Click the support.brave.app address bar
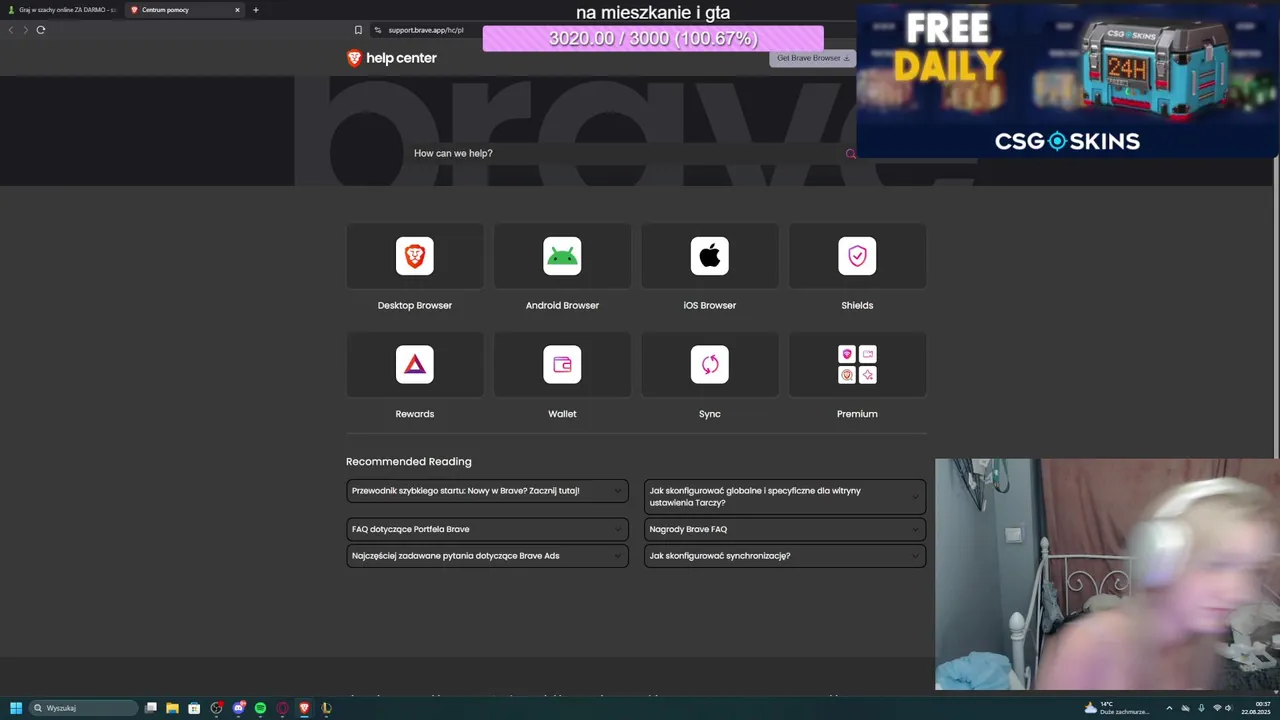The height and width of the screenshot is (720, 1280). 426,30
